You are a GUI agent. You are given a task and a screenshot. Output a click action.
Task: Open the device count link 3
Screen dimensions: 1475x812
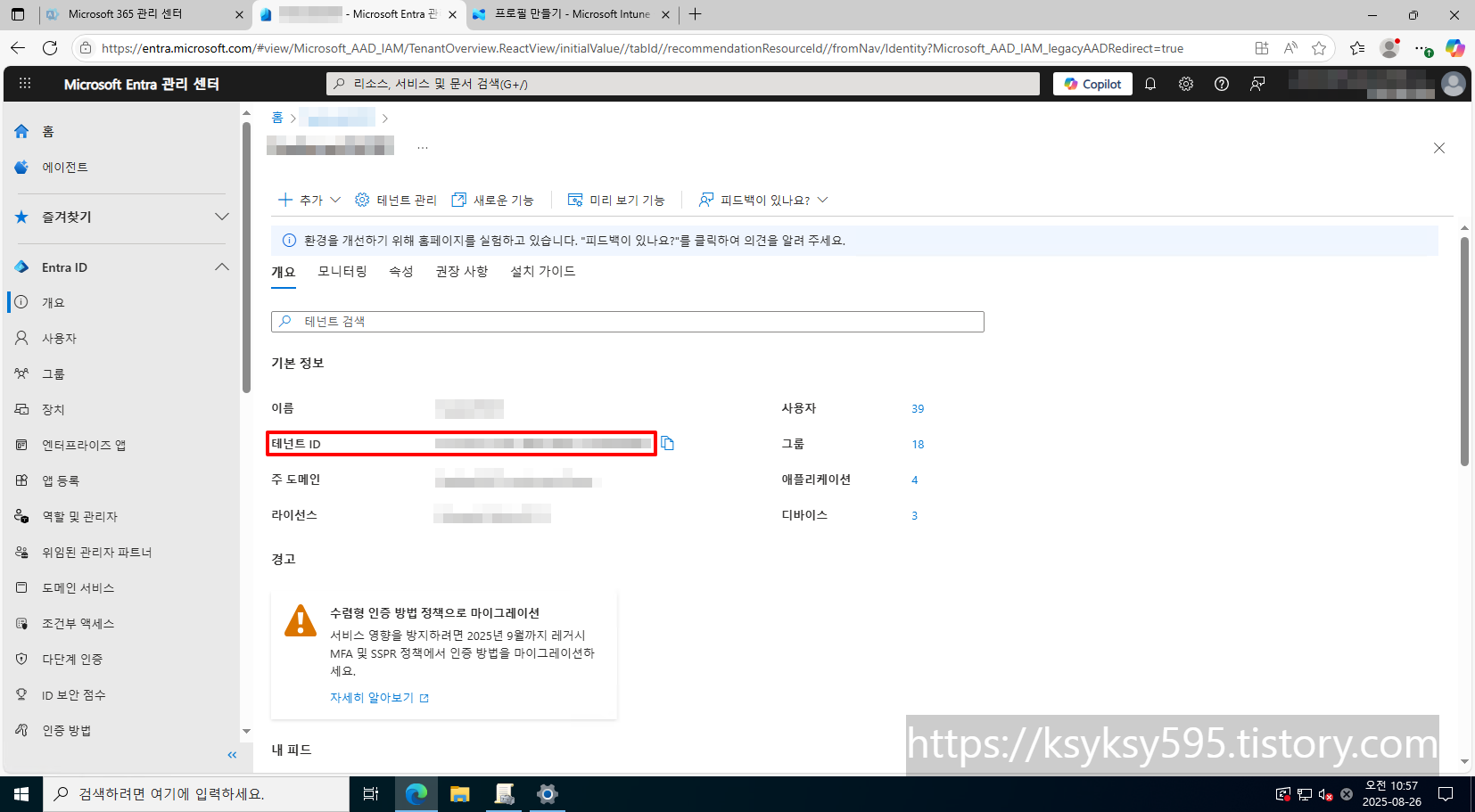[914, 515]
